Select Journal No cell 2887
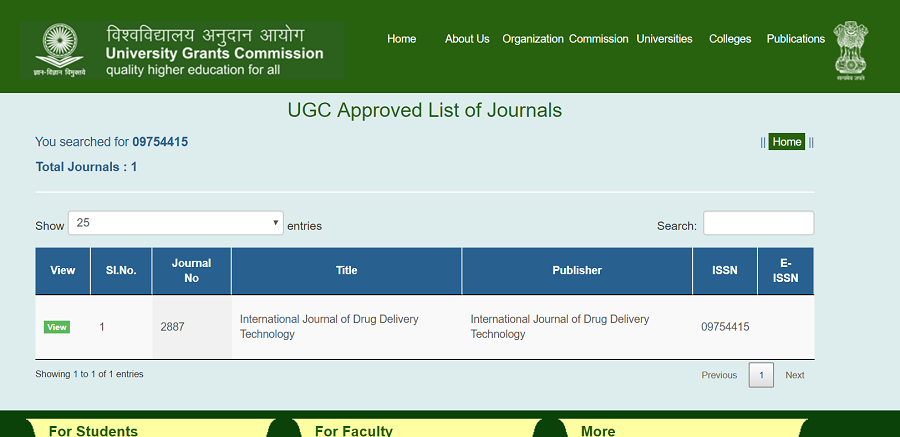Image resolution: width=900 pixels, height=437 pixels. [192, 327]
